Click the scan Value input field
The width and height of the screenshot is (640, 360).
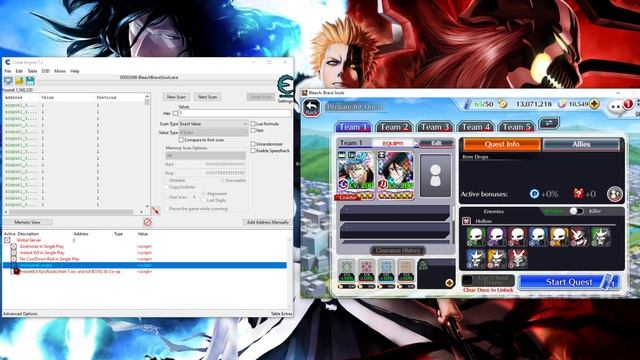pyautogui.click(x=235, y=113)
